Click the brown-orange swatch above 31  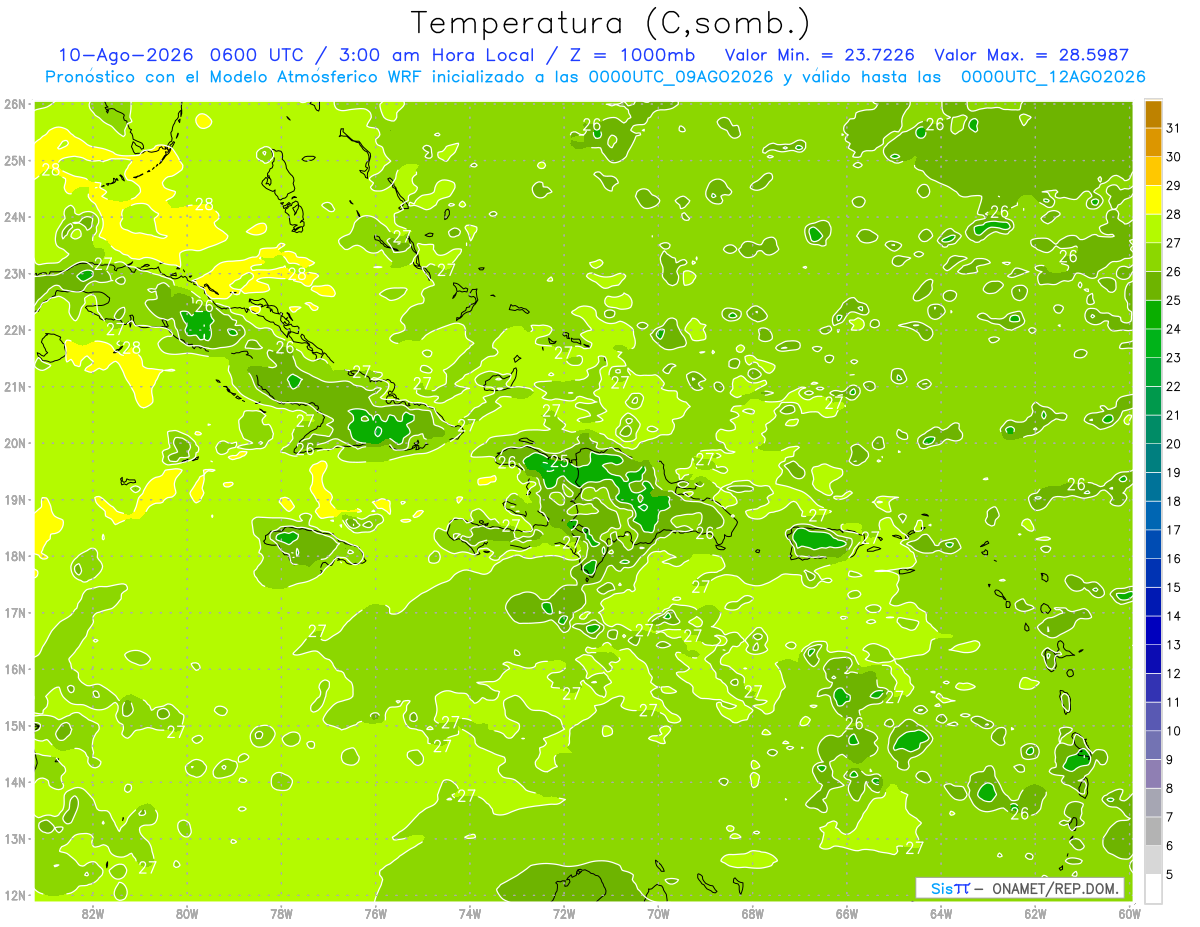[x=1153, y=114]
